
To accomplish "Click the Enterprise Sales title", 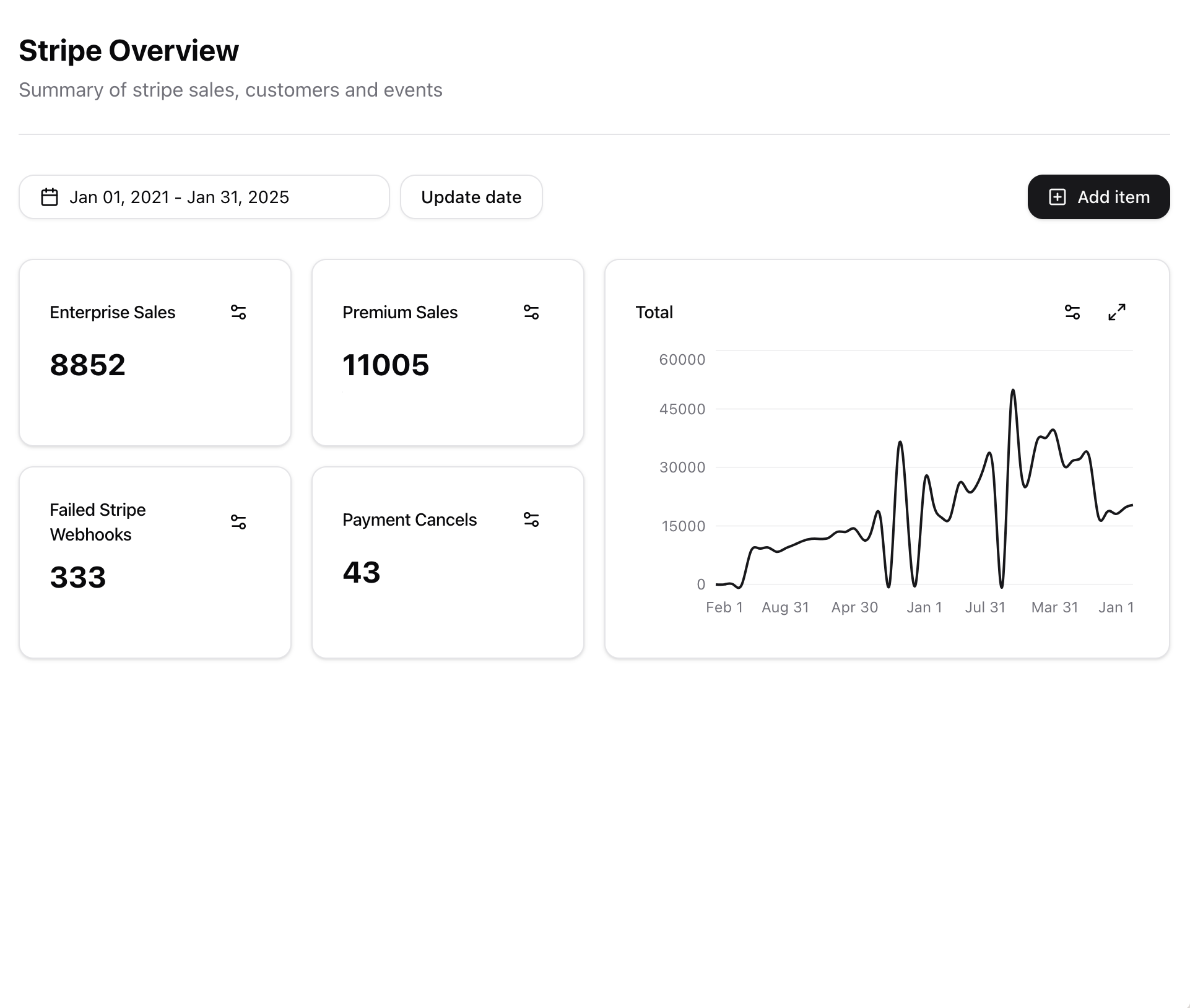I will pyautogui.click(x=113, y=312).
